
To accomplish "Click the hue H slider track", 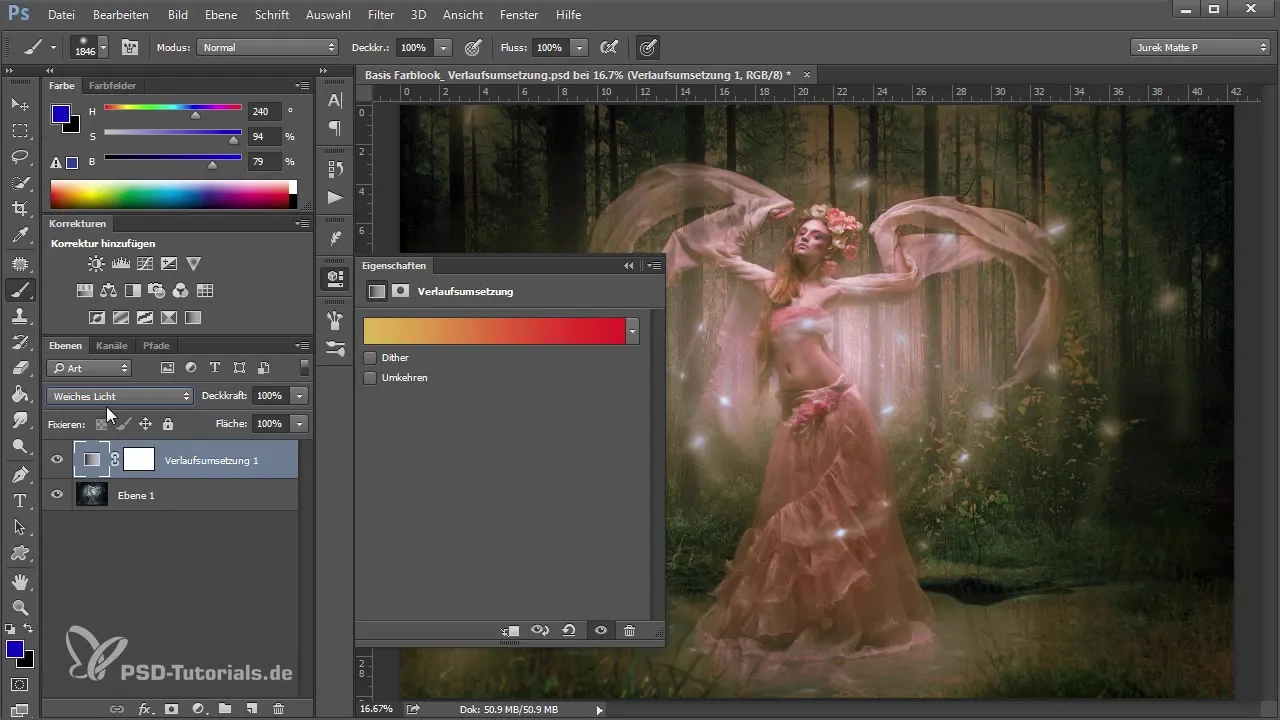I will 172,107.
